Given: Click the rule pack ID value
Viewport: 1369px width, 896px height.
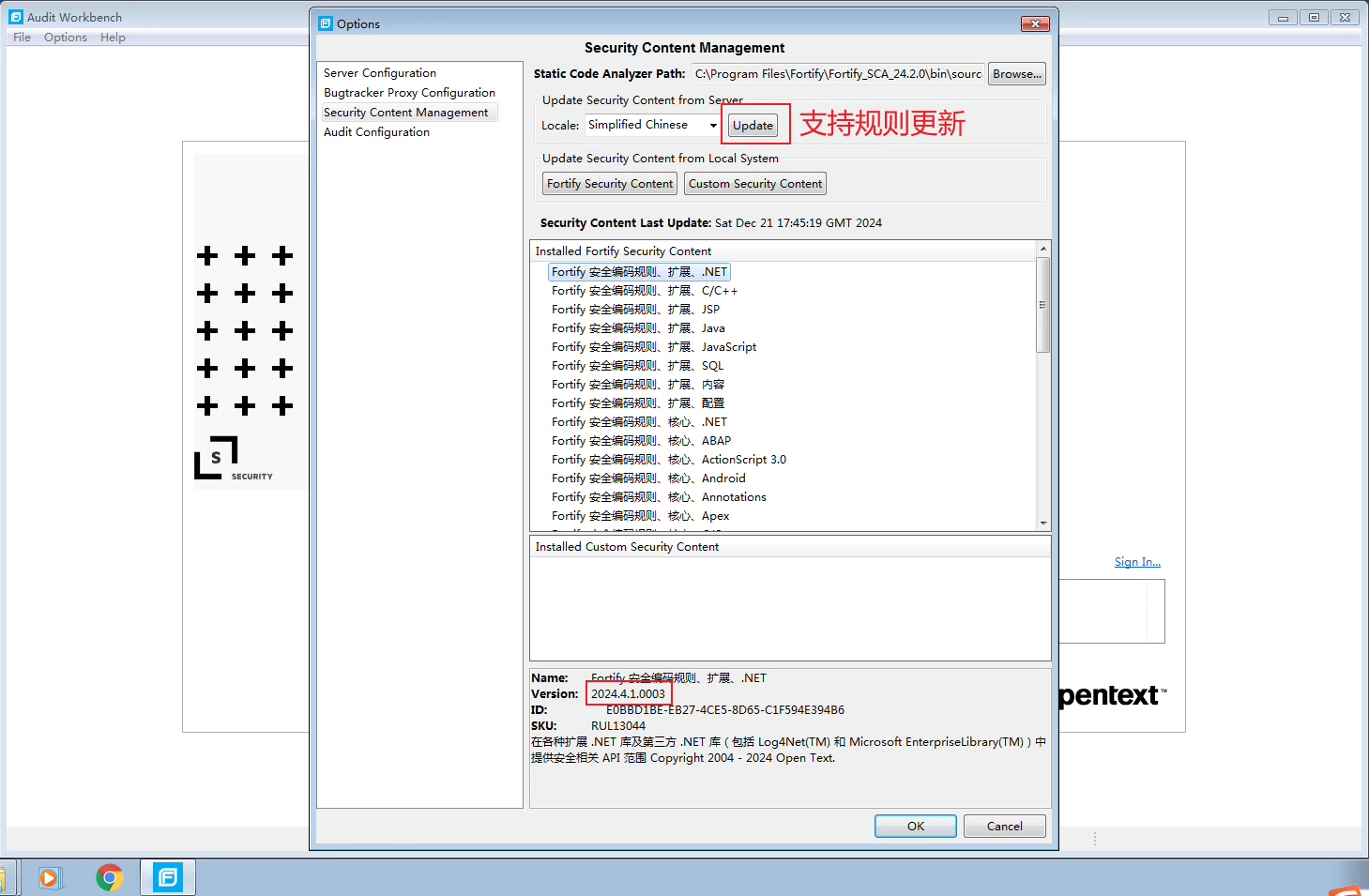Looking at the screenshot, I should (x=725, y=710).
